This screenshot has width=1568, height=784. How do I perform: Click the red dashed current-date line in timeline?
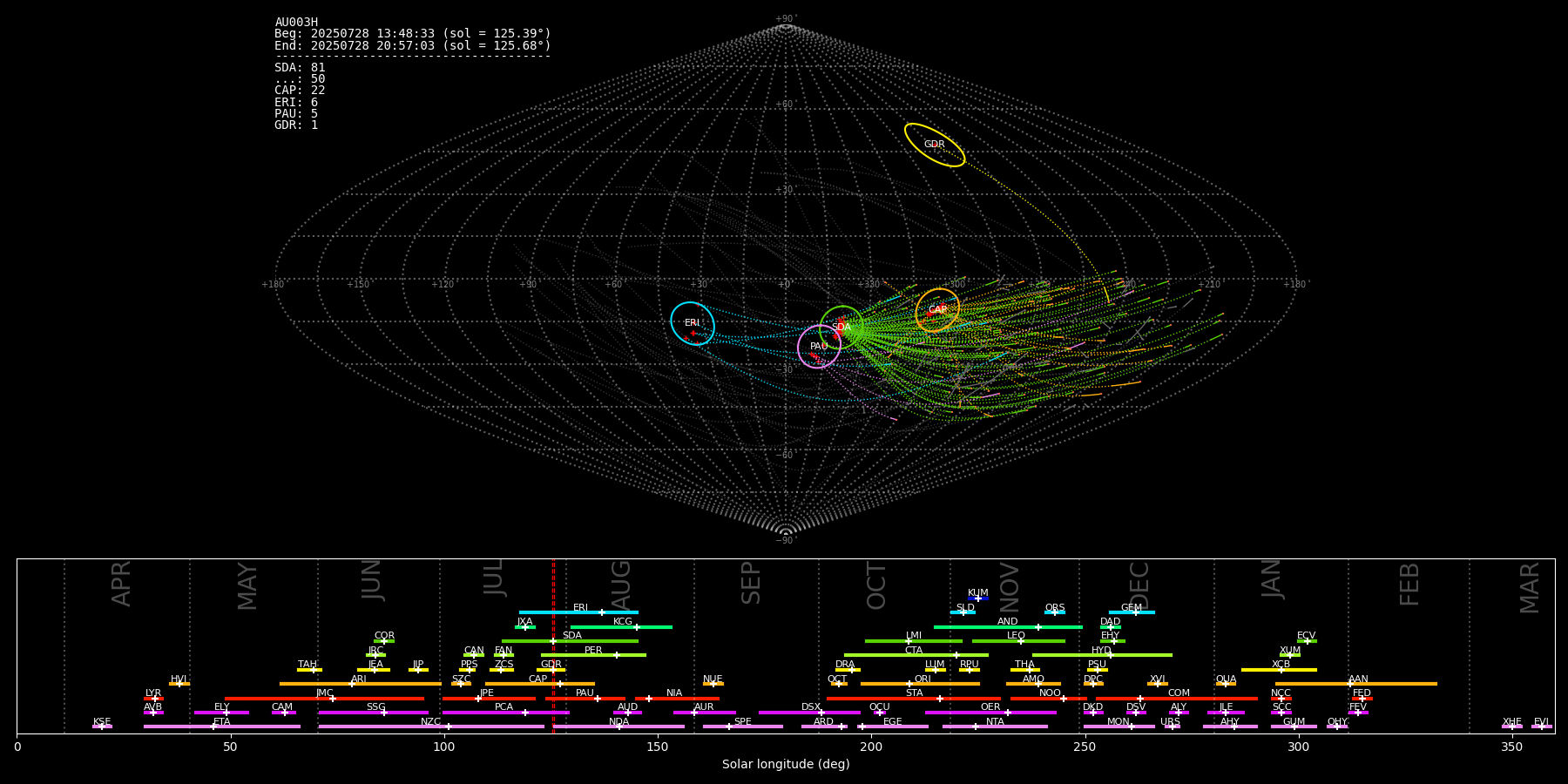point(553,645)
